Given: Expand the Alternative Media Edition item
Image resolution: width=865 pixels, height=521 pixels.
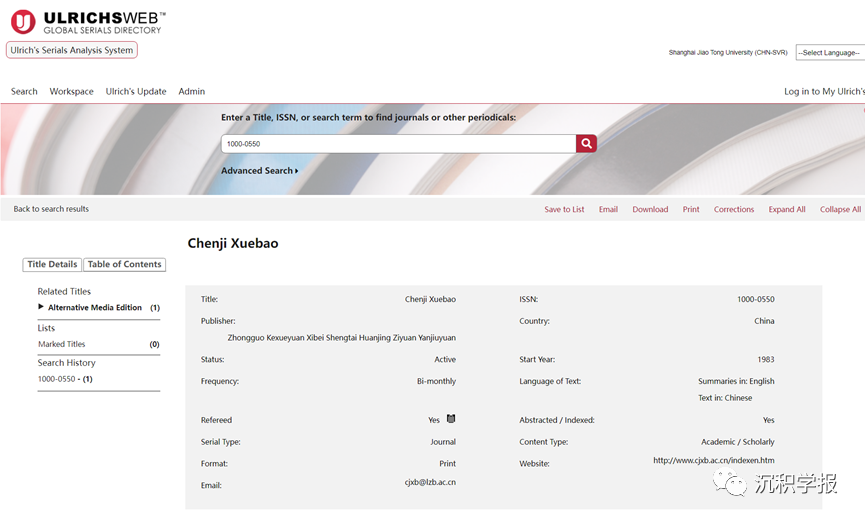Looking at the screenshot, I should point(41,307).
